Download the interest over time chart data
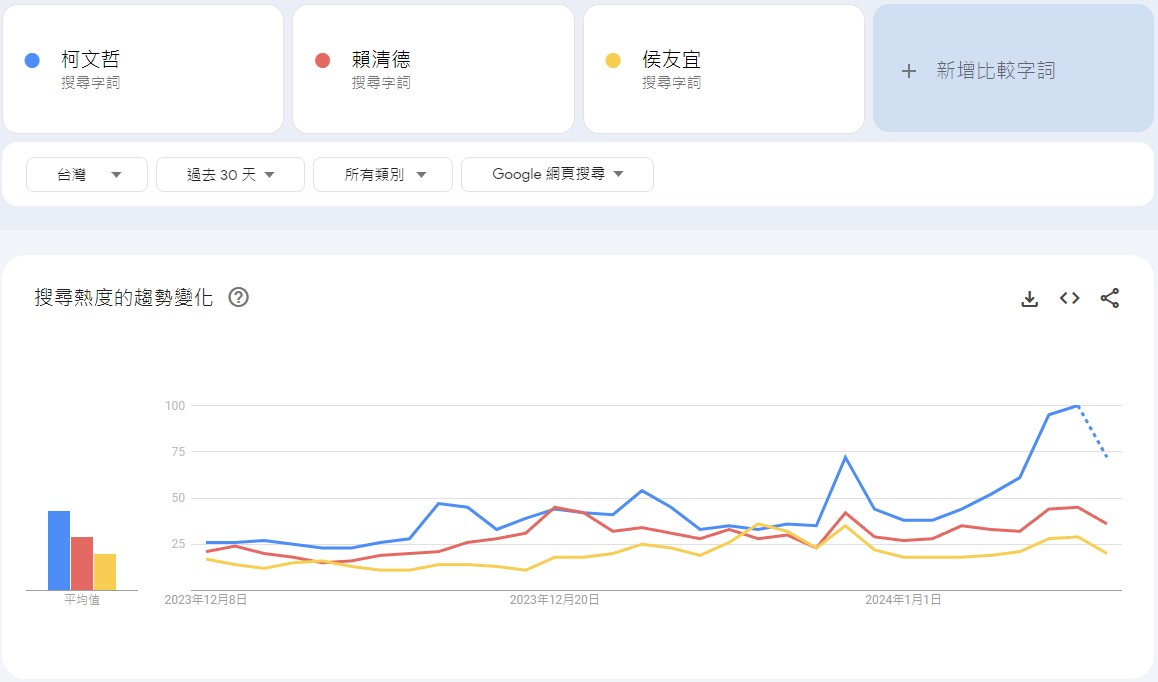 (1029, 299)
